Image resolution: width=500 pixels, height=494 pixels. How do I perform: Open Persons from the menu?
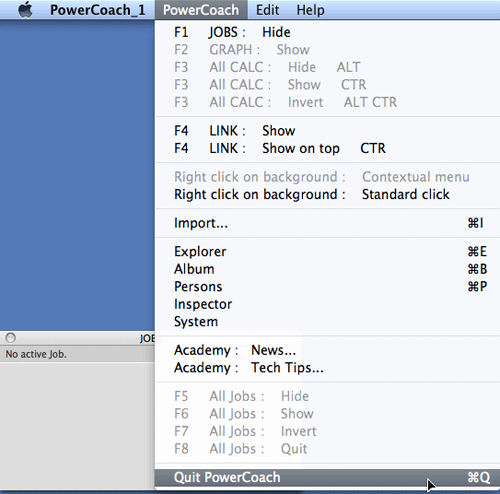[x=327, y=286]
